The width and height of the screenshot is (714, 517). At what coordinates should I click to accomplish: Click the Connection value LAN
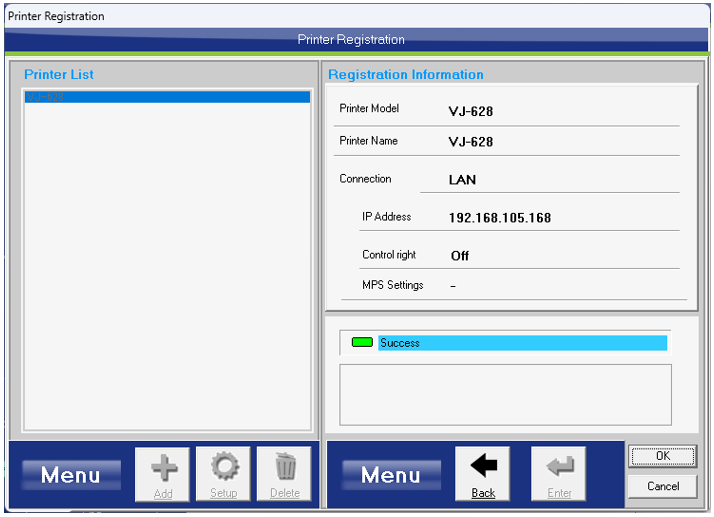pyautogui.click(x=462, y=179)
